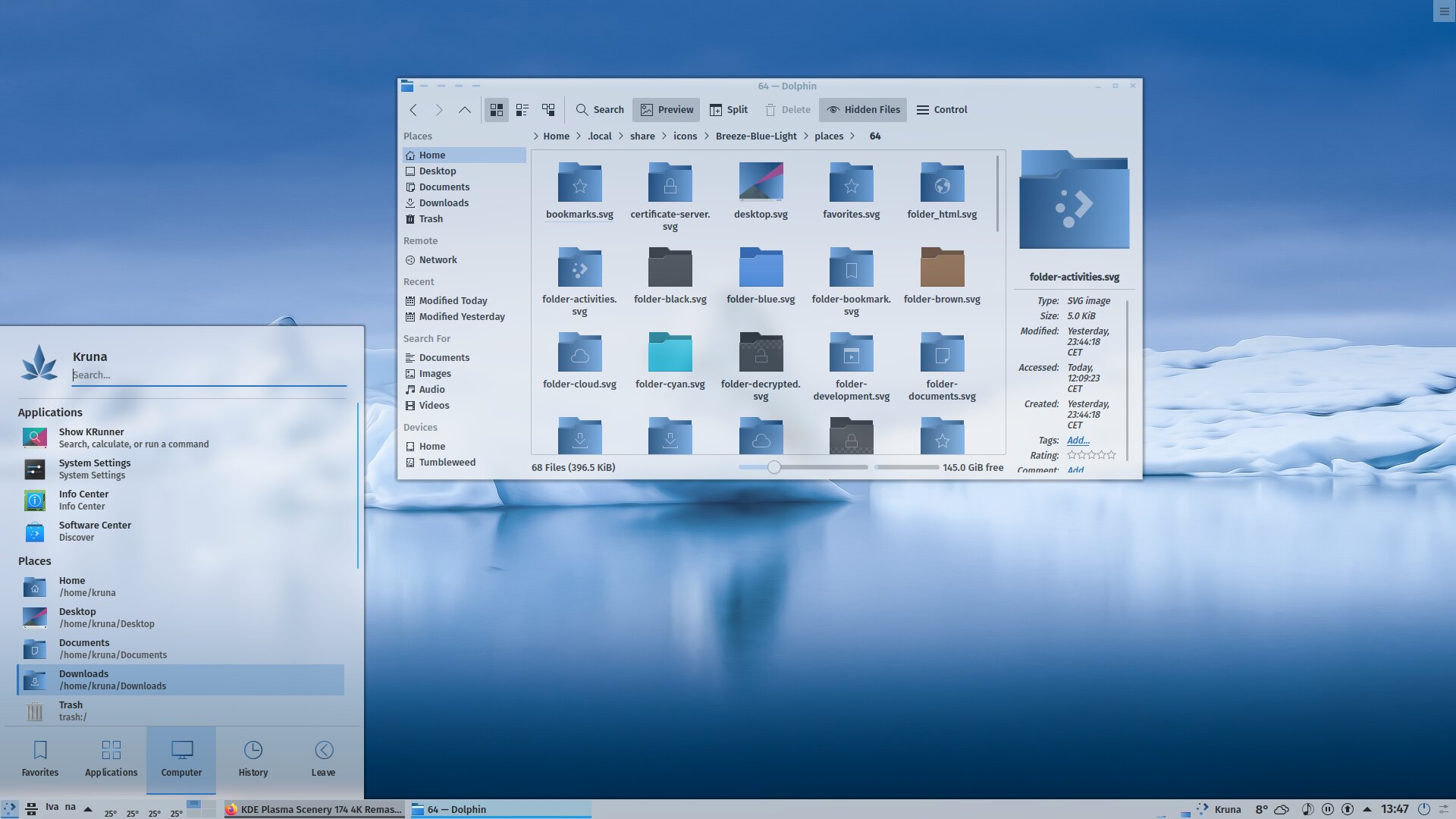Click '.local' in the breadcrumb path
The width and height of the screenshot is (1456, 819).
coord(599,136)
